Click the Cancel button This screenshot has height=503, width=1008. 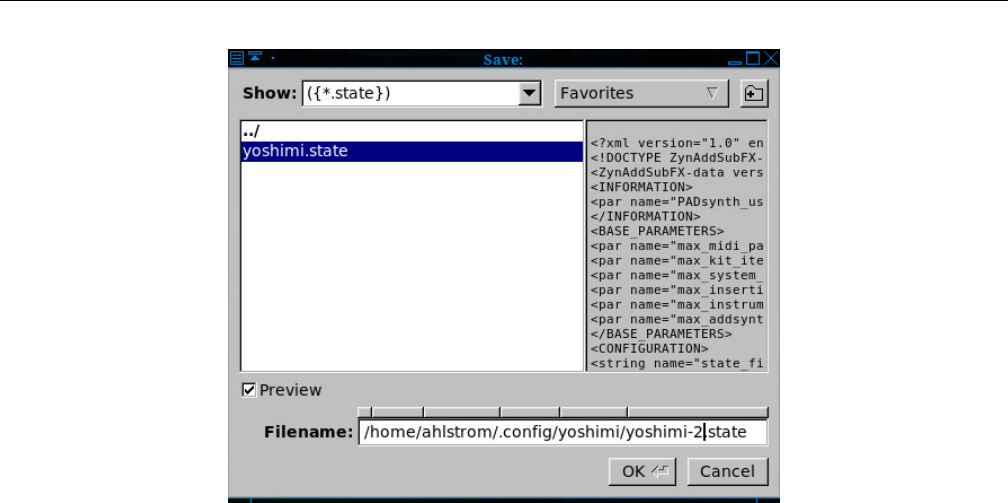pos(727,471)
